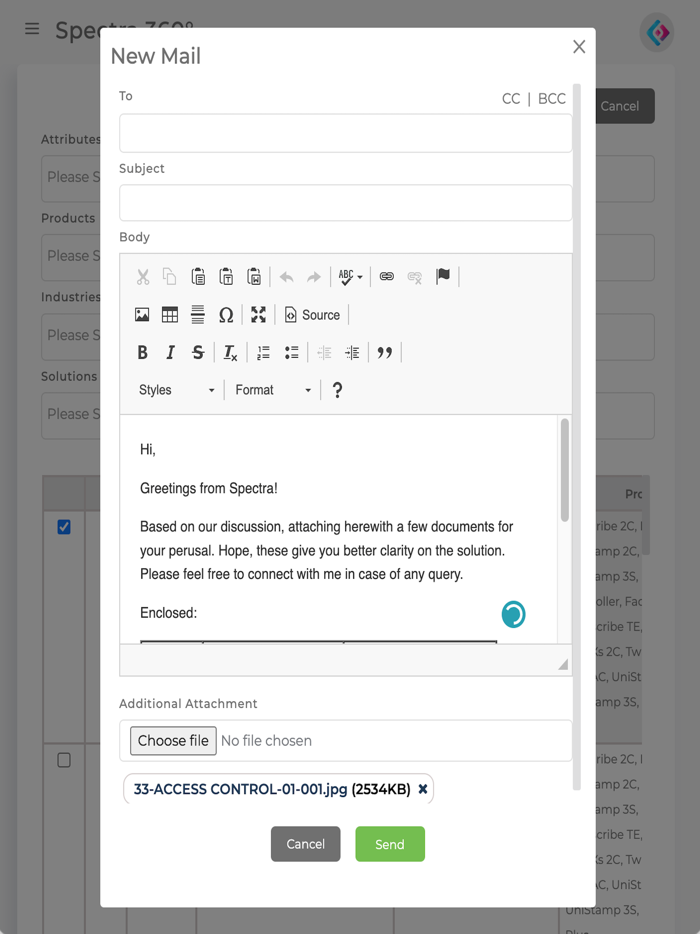Add a block quote to the body
This screenshot has height=934, width=700.
click(384, 352)
